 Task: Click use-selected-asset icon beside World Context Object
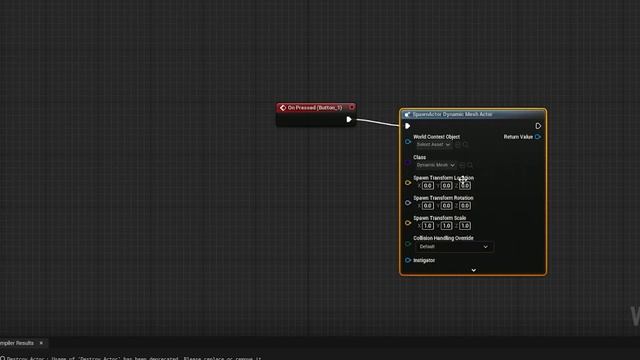coord(458,144)
